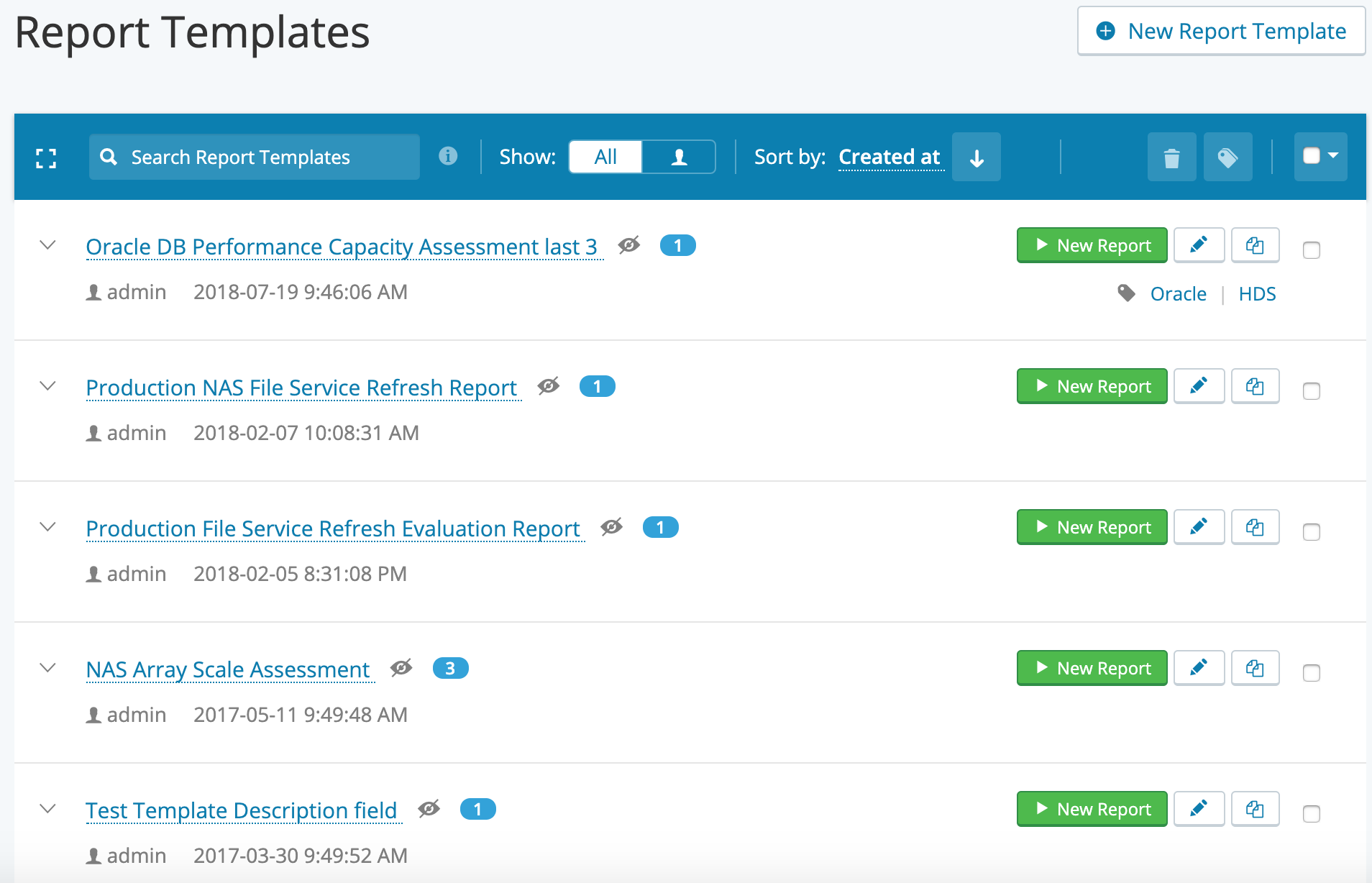Click count badge of Production NAS File Service Refresh Report
Viewport: 1372px width, 883px height.
597,387
